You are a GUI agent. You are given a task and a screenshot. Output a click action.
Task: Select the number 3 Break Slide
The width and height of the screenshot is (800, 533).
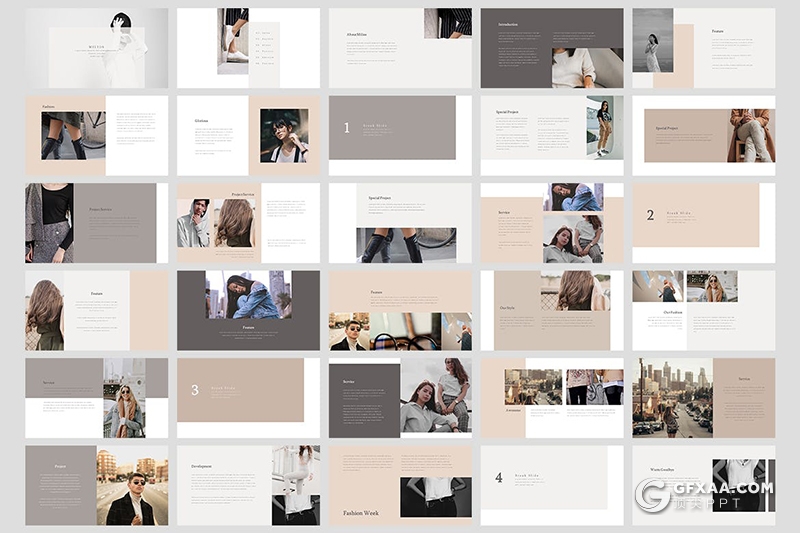coord(248,398)
